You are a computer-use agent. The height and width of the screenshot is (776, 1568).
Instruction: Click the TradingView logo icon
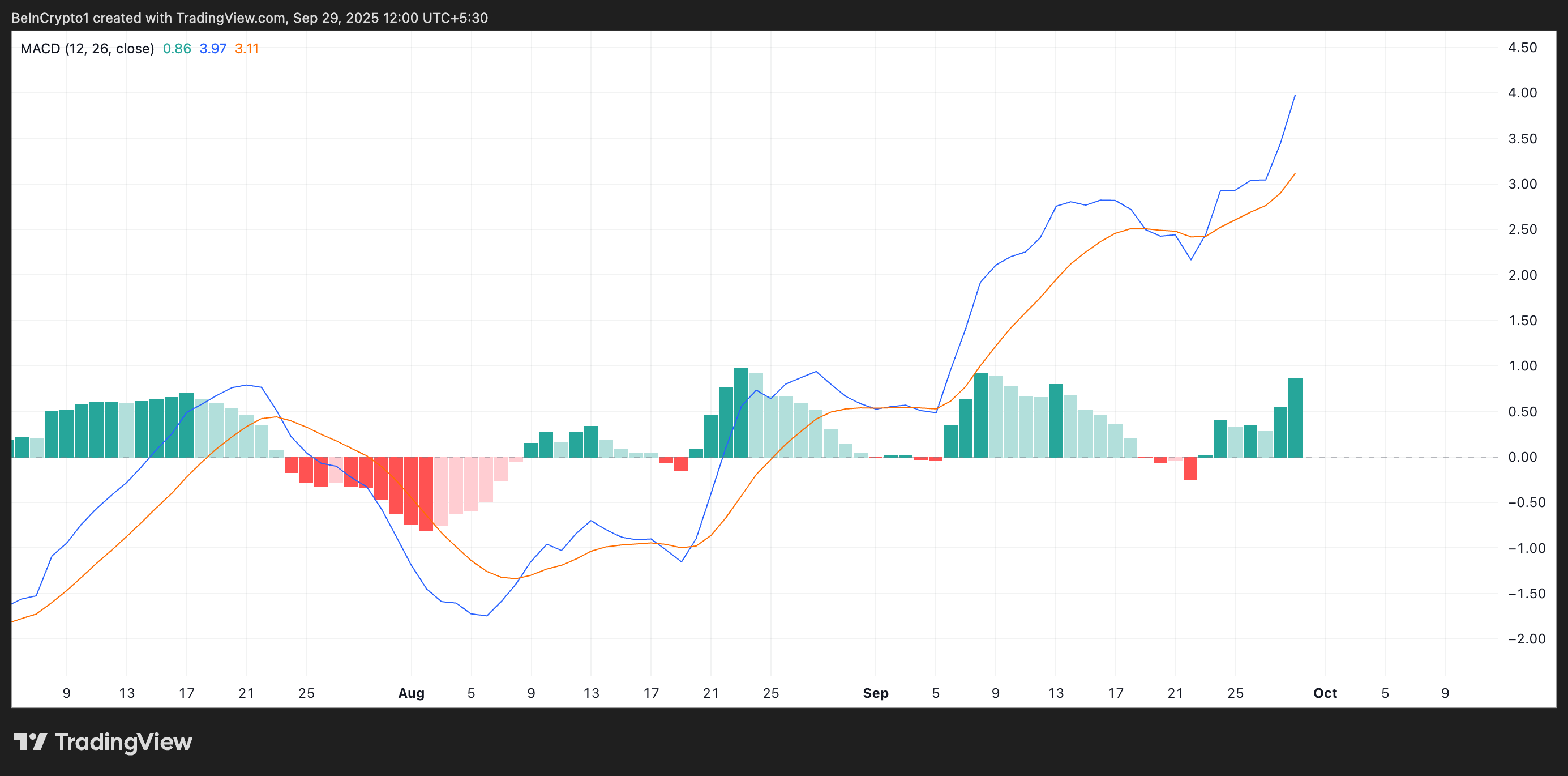[x=32, y=741]
